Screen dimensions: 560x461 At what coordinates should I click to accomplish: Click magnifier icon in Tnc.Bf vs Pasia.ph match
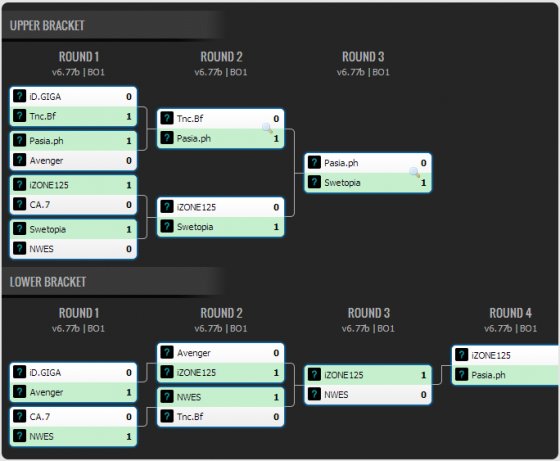[267, 127]
